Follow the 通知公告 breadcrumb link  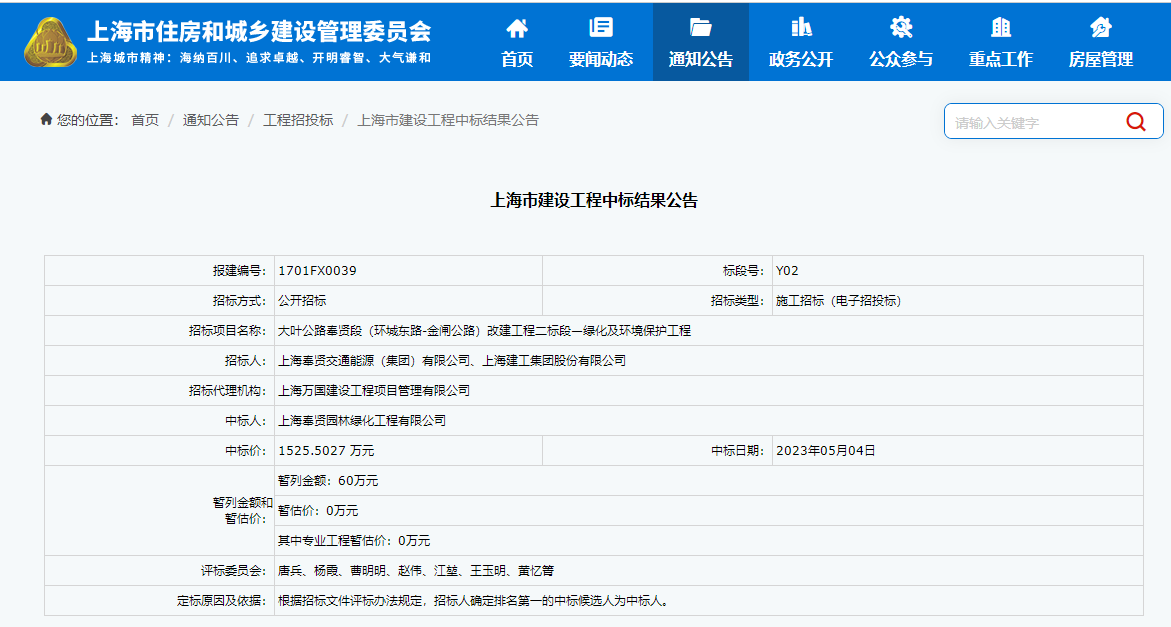(x=210, y=120)
